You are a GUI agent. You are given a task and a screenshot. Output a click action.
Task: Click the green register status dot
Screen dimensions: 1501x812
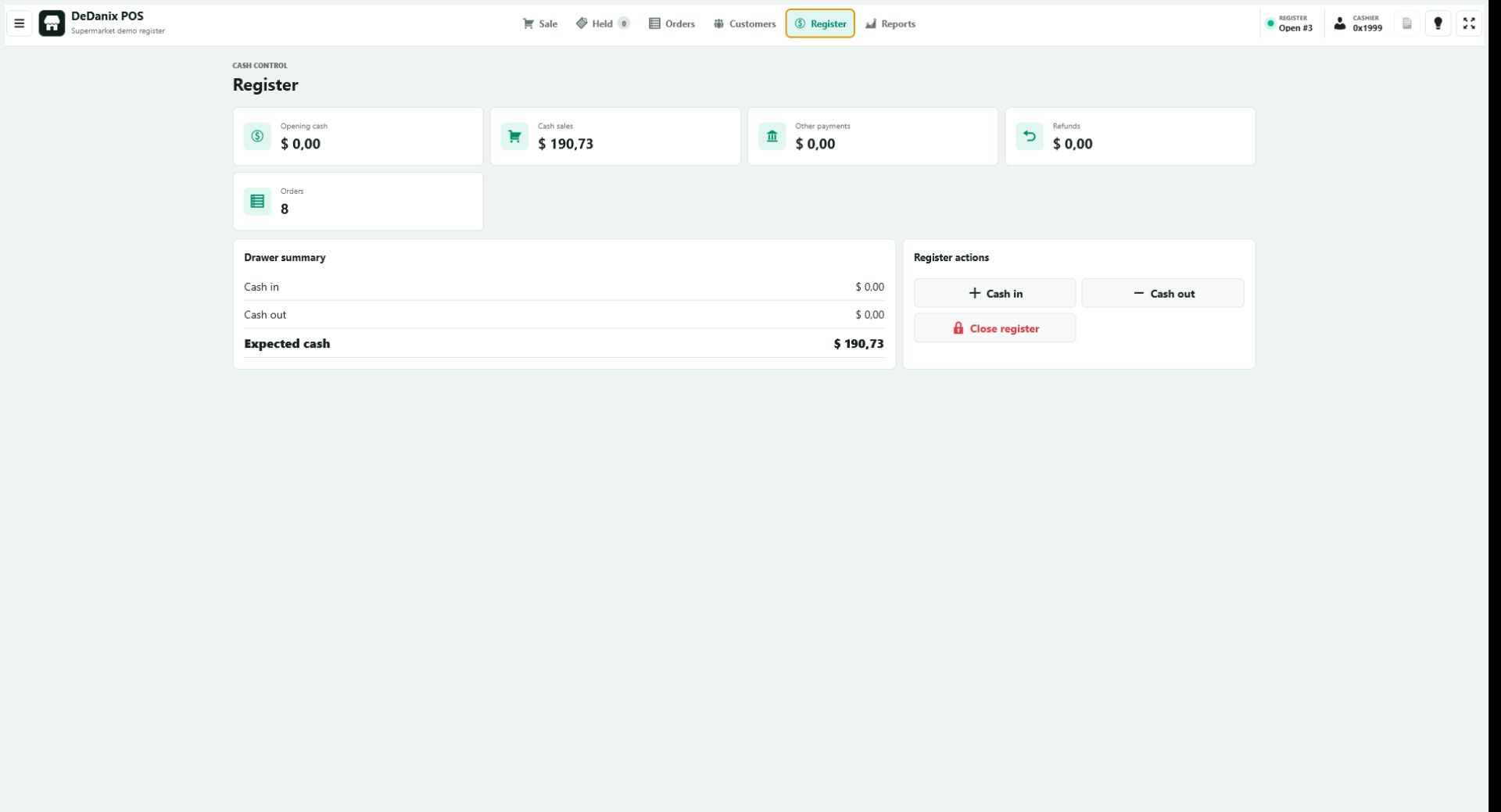[x=1270, y=23]
